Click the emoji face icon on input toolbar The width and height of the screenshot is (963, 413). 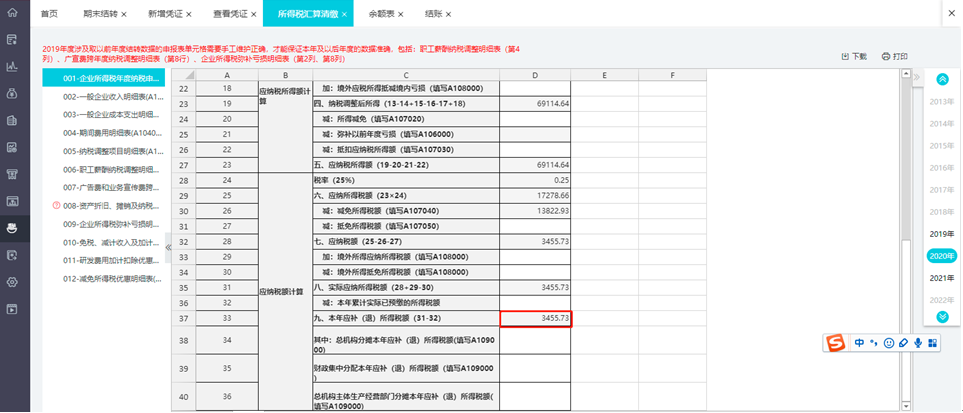coord(888,344)
